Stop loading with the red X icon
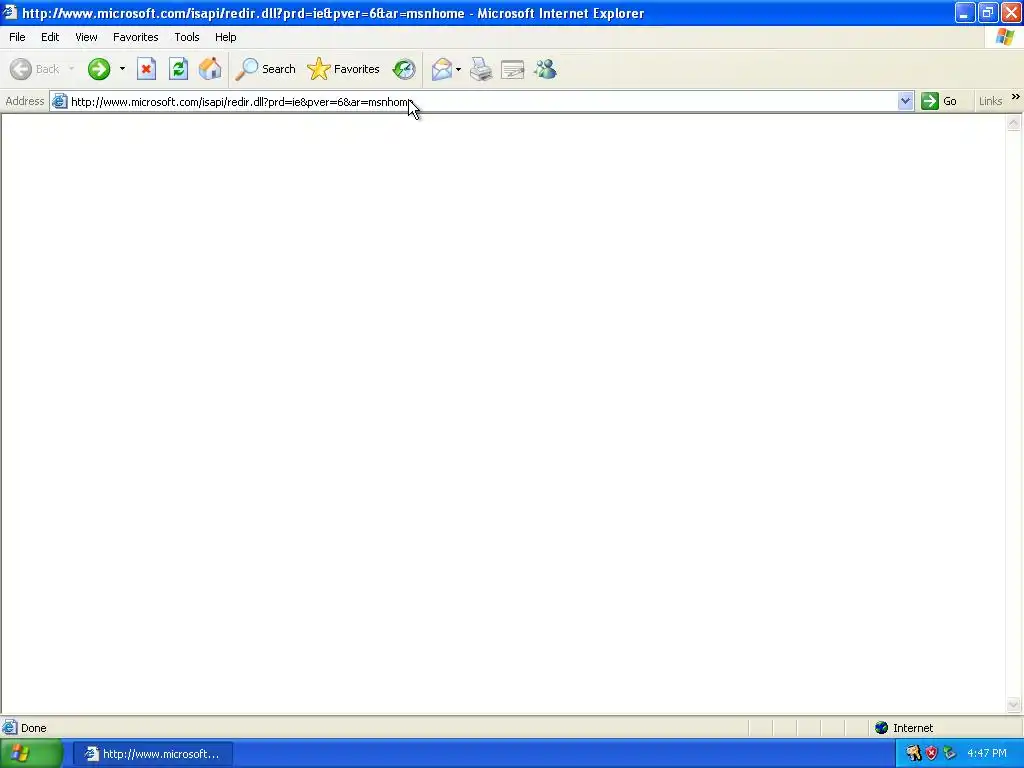The width and height of the screenshot is (1024, 768). [x=146, y=69]
